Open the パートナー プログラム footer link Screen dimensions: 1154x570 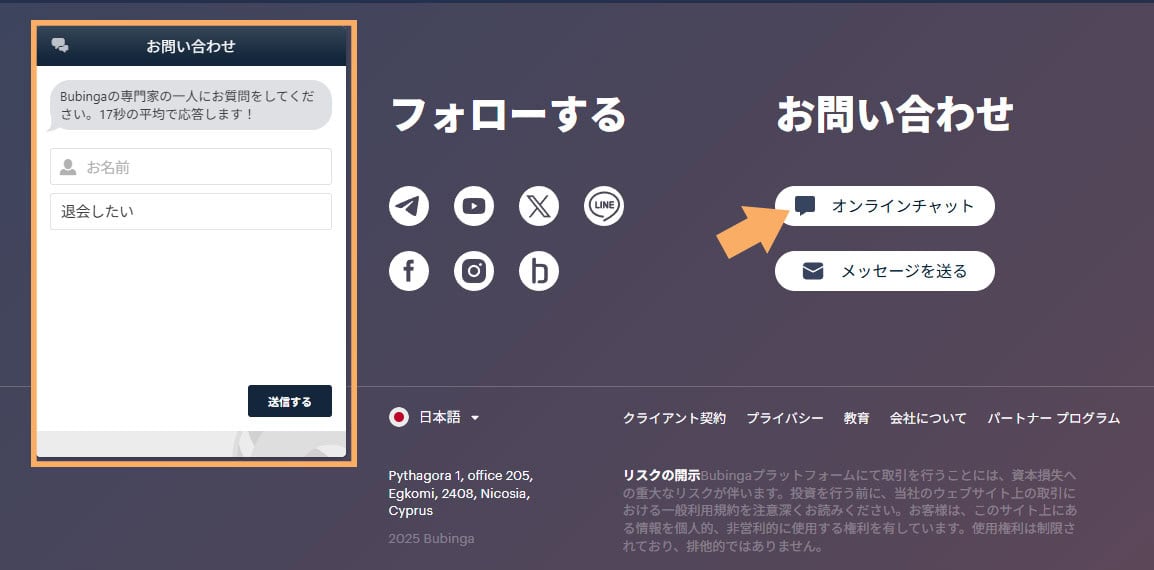point(1054,418)
